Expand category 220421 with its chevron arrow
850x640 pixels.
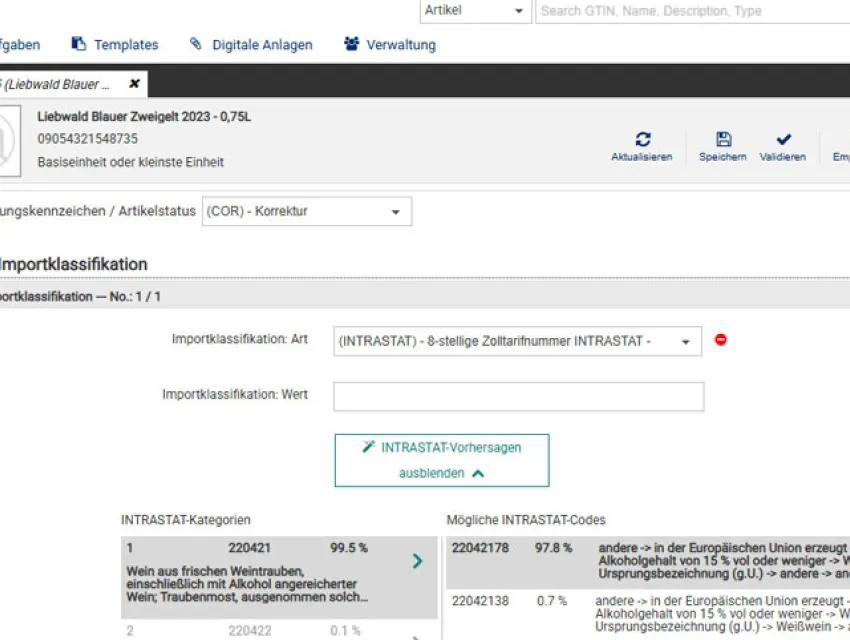coord(417,561)
